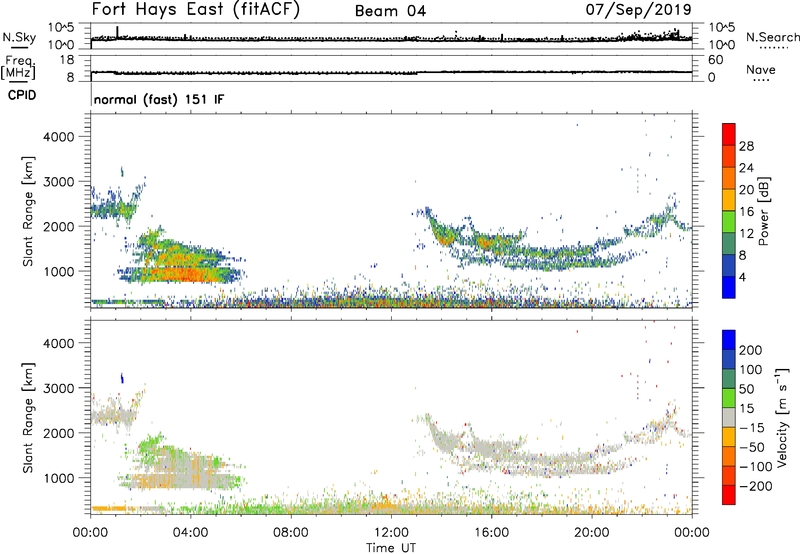
Task: Click the blue velocity spot above 3000 km
Action: point(121,378)
